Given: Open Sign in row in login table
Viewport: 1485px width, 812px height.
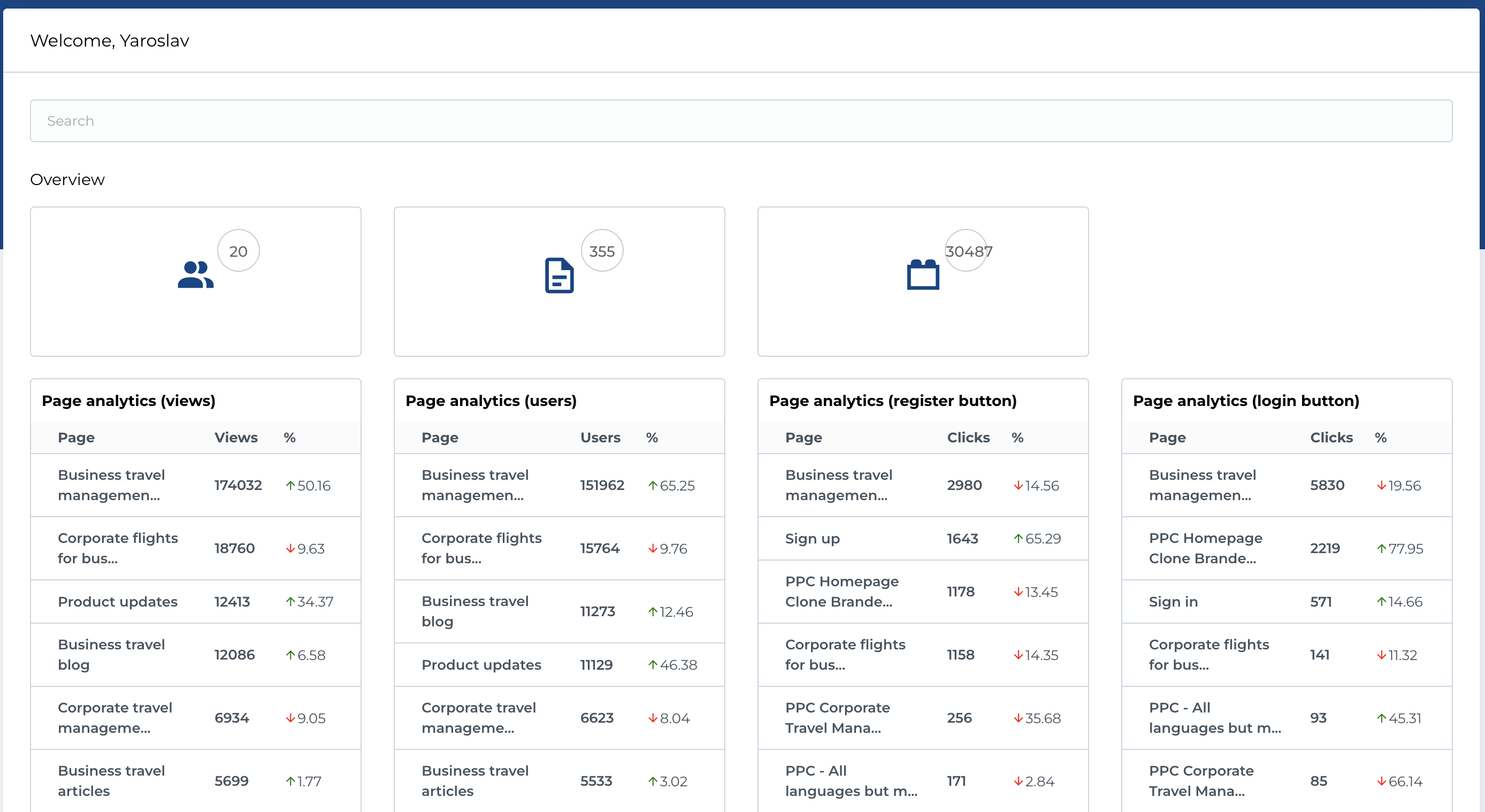Looking at the screenshot, I should click(1173, 602).
